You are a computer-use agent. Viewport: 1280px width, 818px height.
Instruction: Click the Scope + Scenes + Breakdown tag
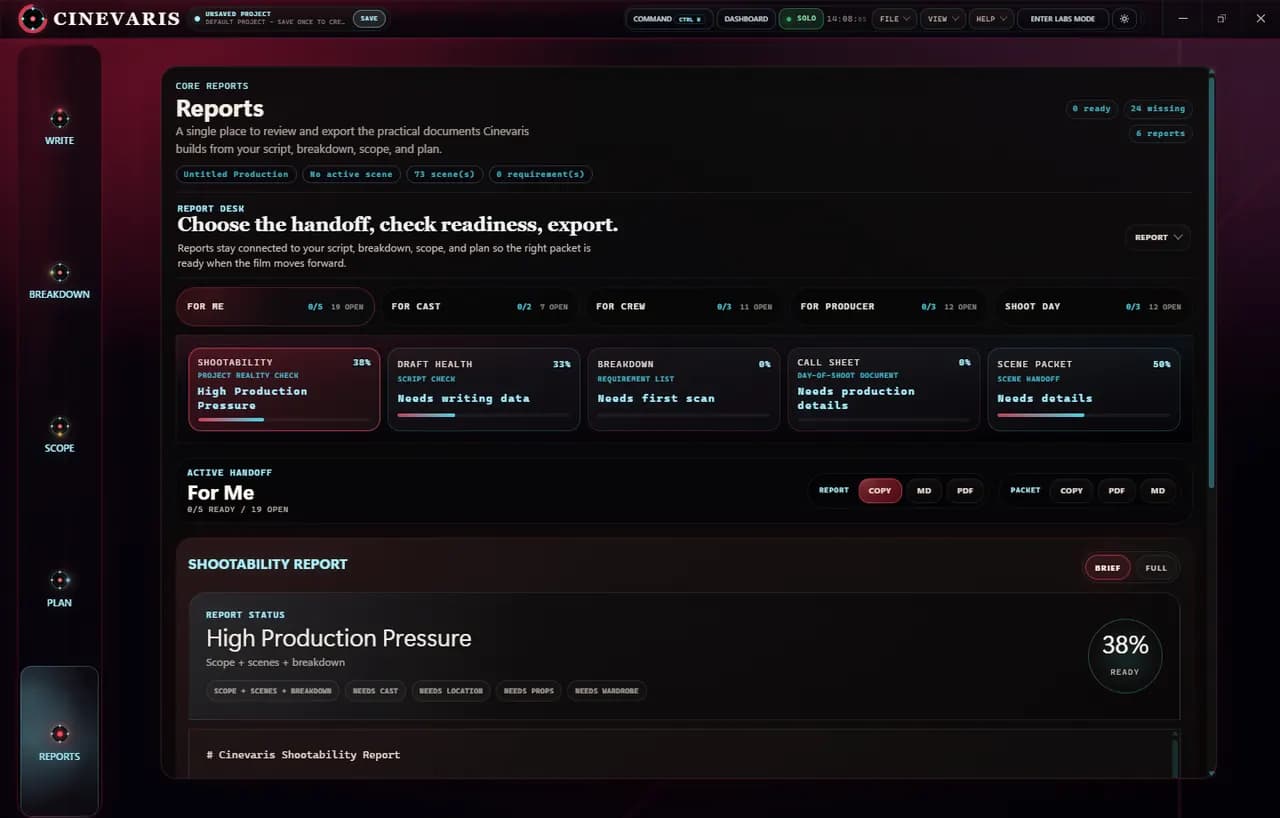click(273, 691)
